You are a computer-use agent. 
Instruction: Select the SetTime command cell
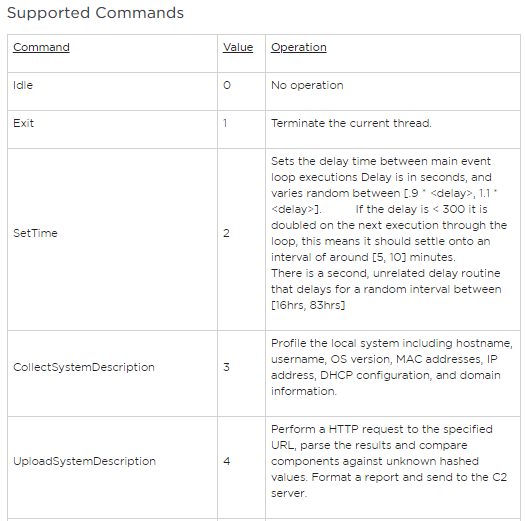112,239
